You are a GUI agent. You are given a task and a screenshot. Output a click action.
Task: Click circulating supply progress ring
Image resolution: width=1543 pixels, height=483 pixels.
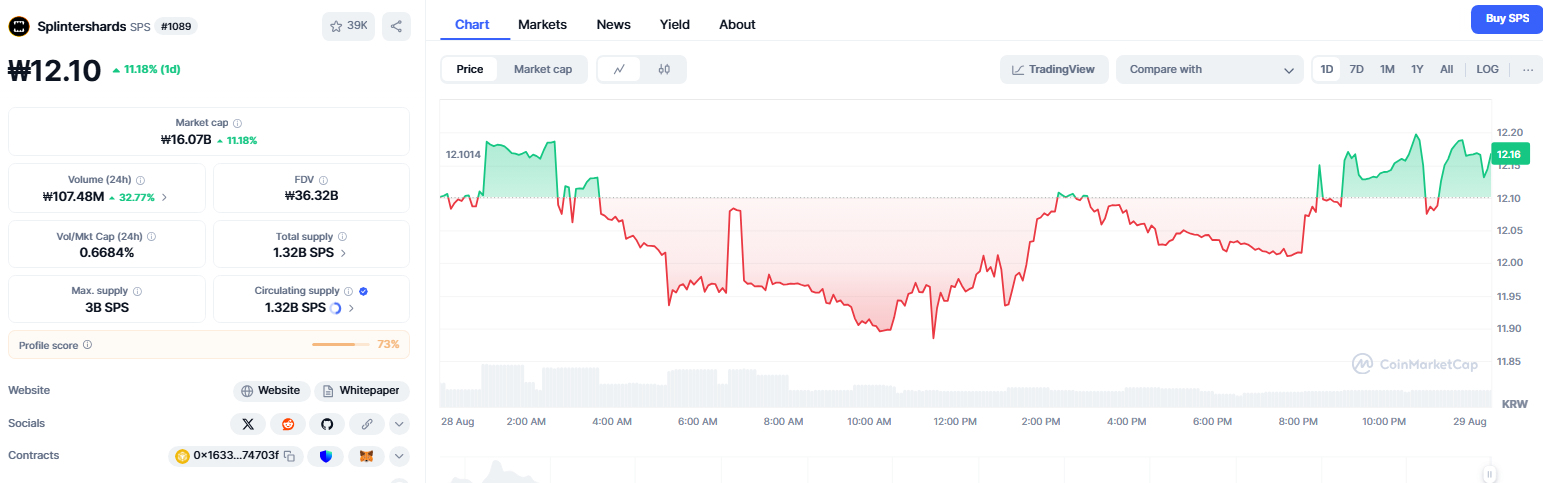click(x=335, y=308)
